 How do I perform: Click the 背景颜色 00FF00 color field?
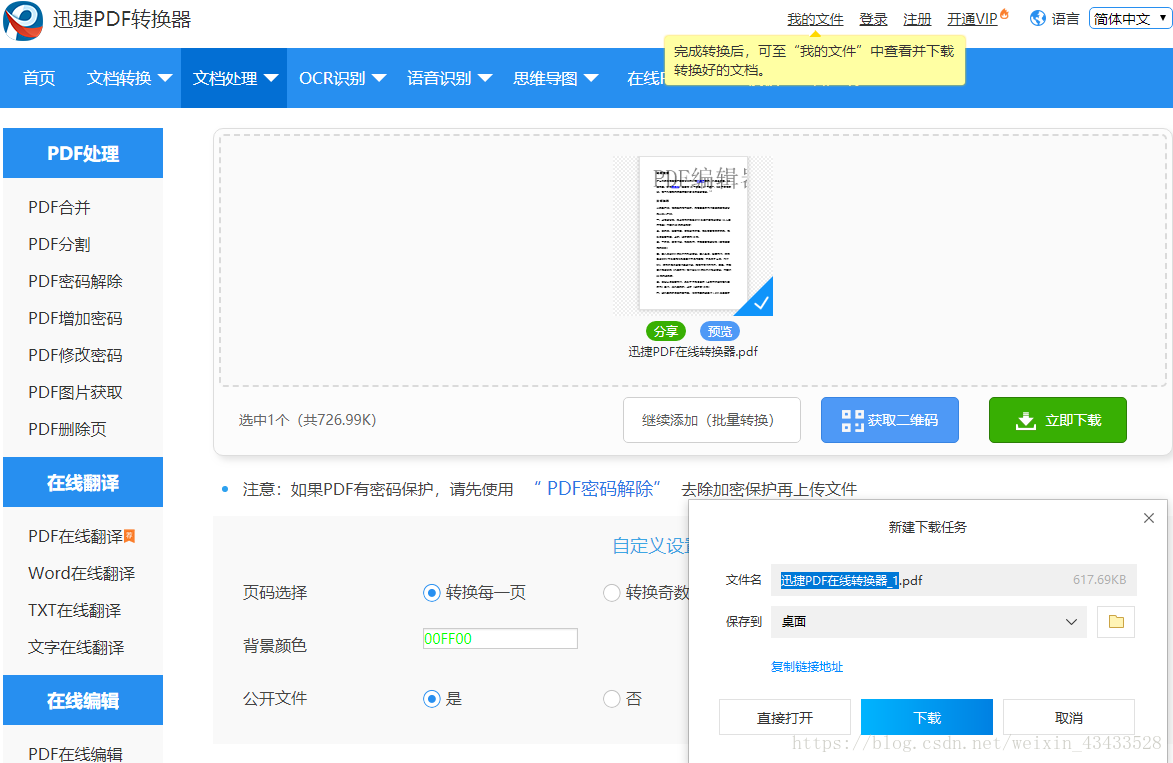500,639
